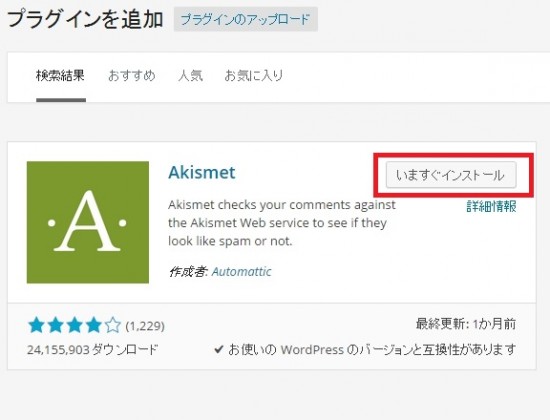550x420 pixels.
Task: Switch to the おすすめ tab
Action: [x=132, y=75]
